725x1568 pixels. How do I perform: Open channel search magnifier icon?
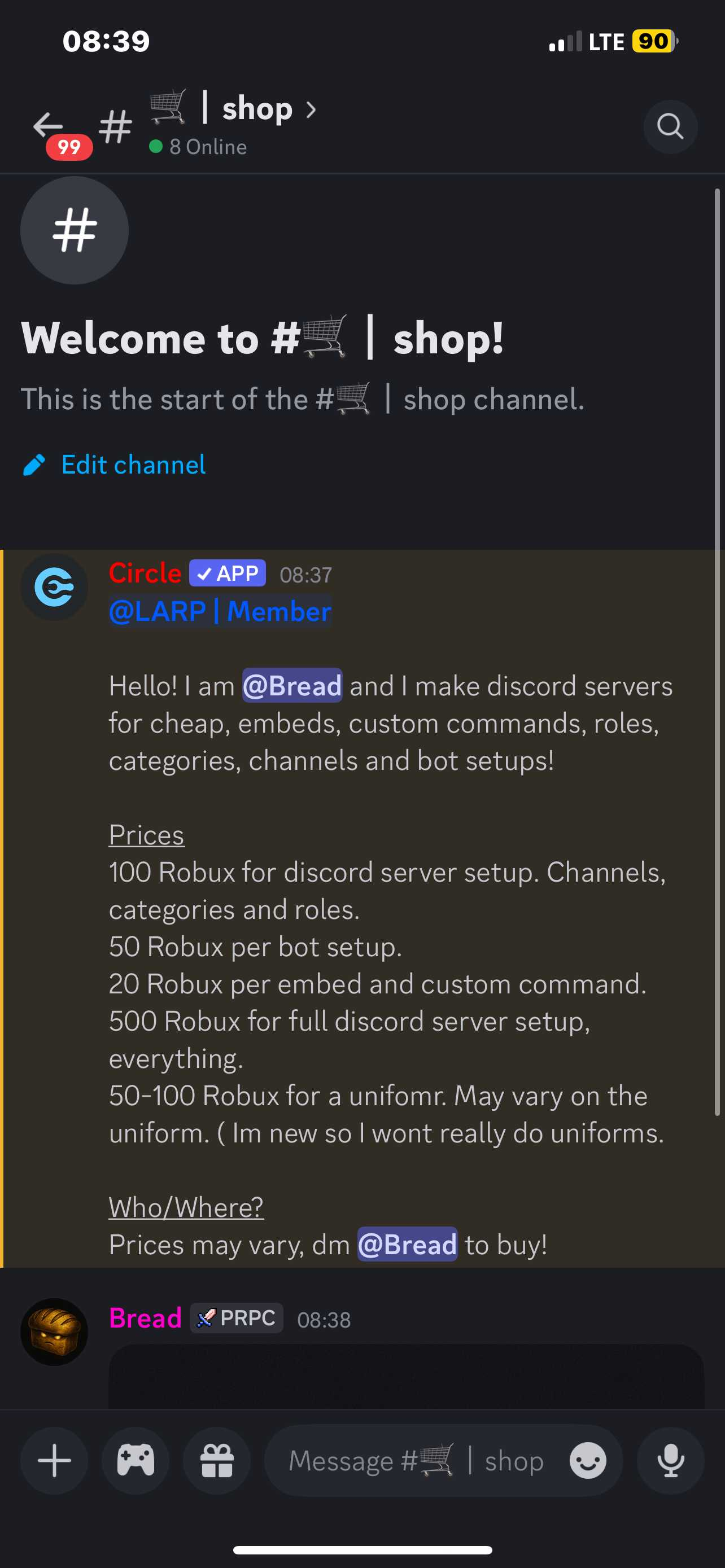(670, 126)
